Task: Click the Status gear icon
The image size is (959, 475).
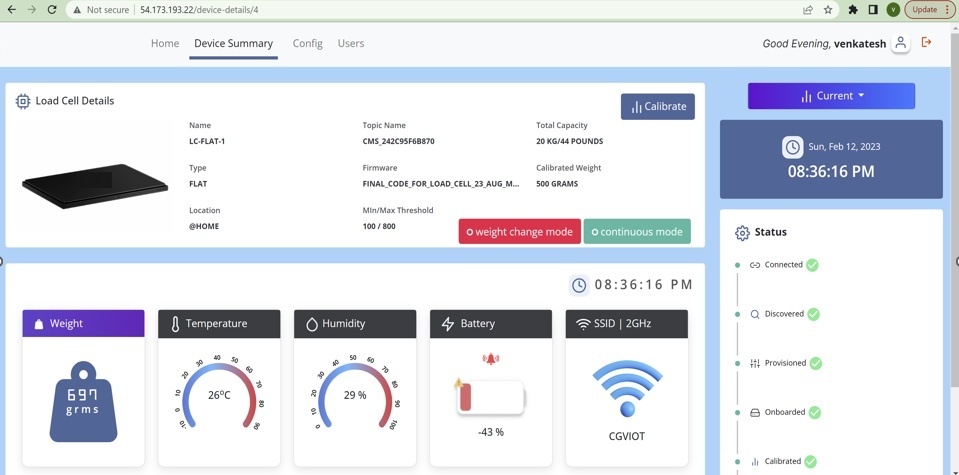Action: (x=742, y=233)
